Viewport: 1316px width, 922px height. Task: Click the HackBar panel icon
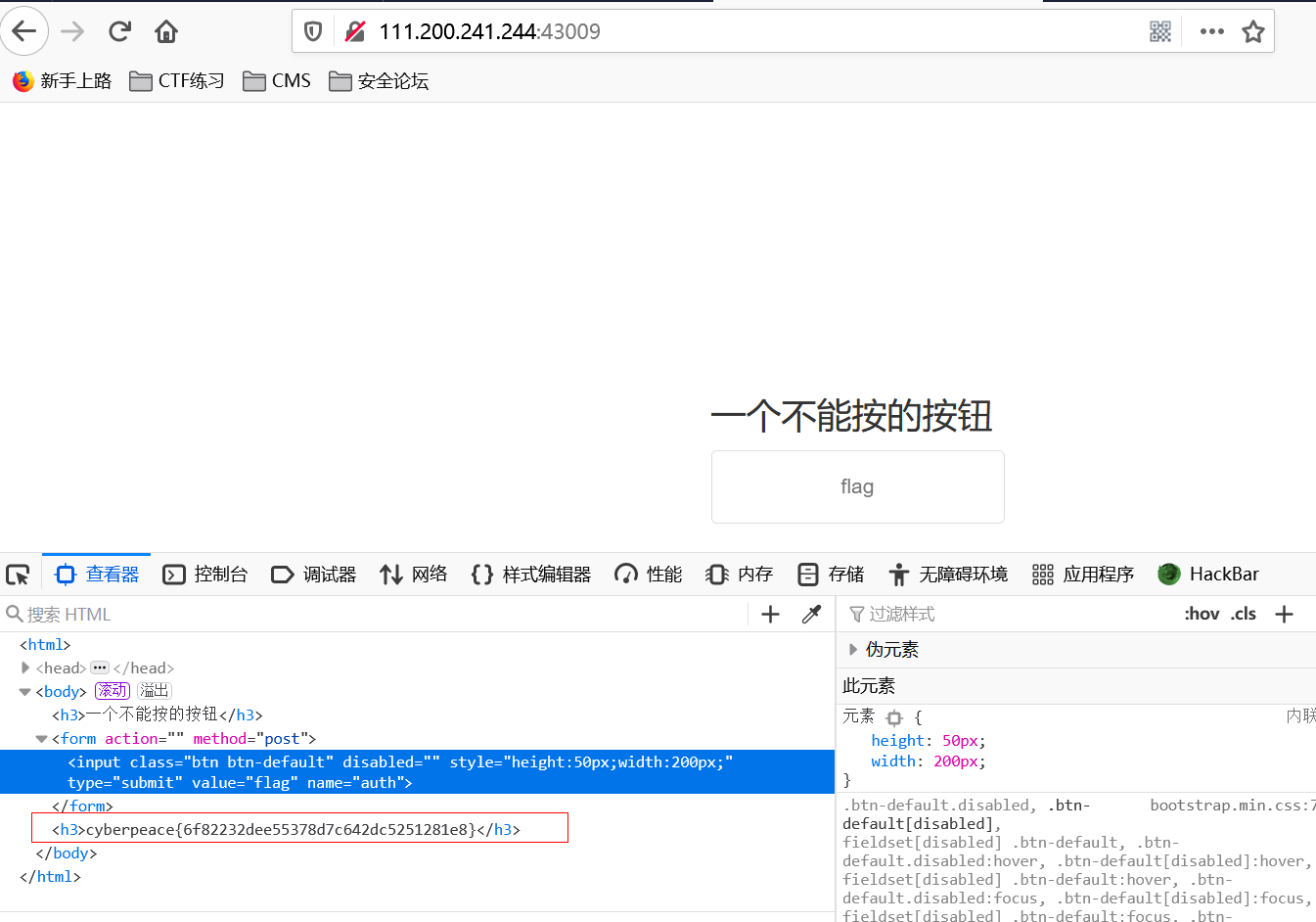pos(1170,574)
